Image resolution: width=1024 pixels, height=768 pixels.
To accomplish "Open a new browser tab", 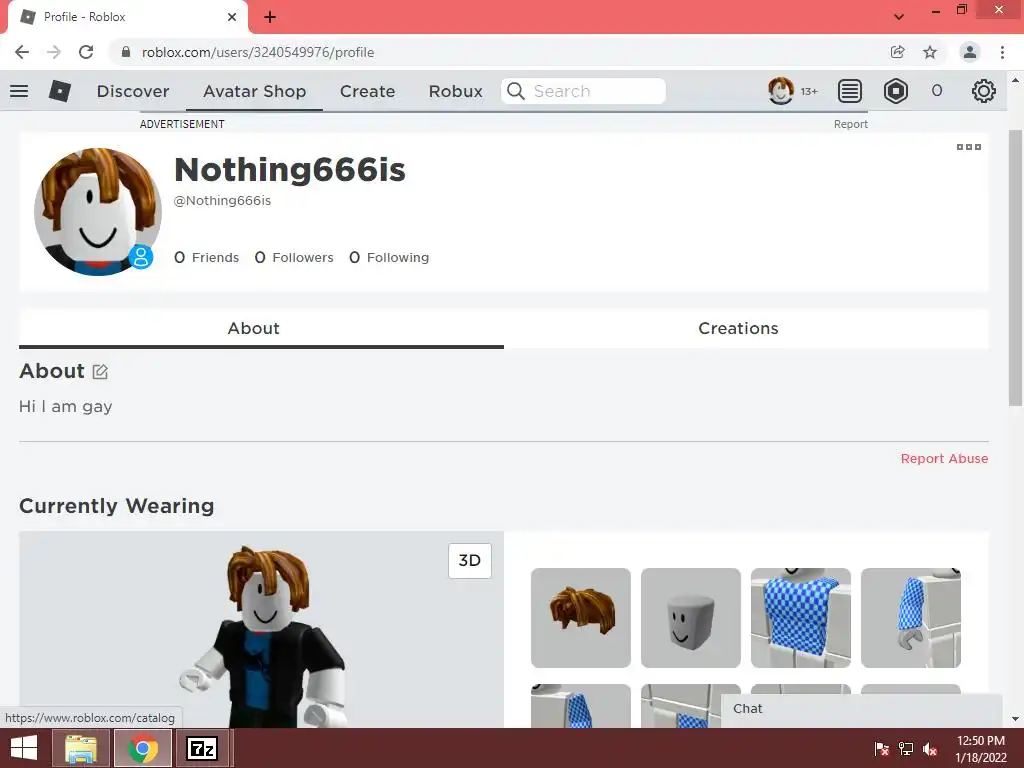I will pos(270,17).
